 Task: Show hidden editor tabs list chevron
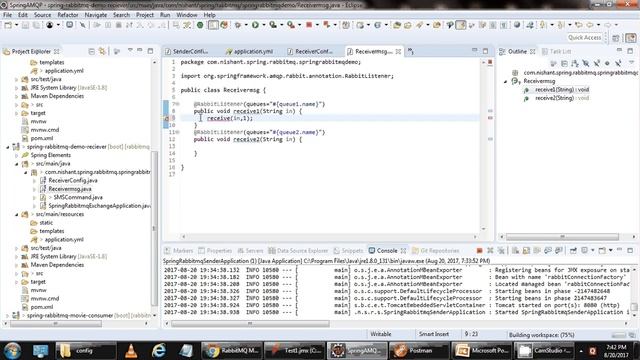(x=411, y=51)
